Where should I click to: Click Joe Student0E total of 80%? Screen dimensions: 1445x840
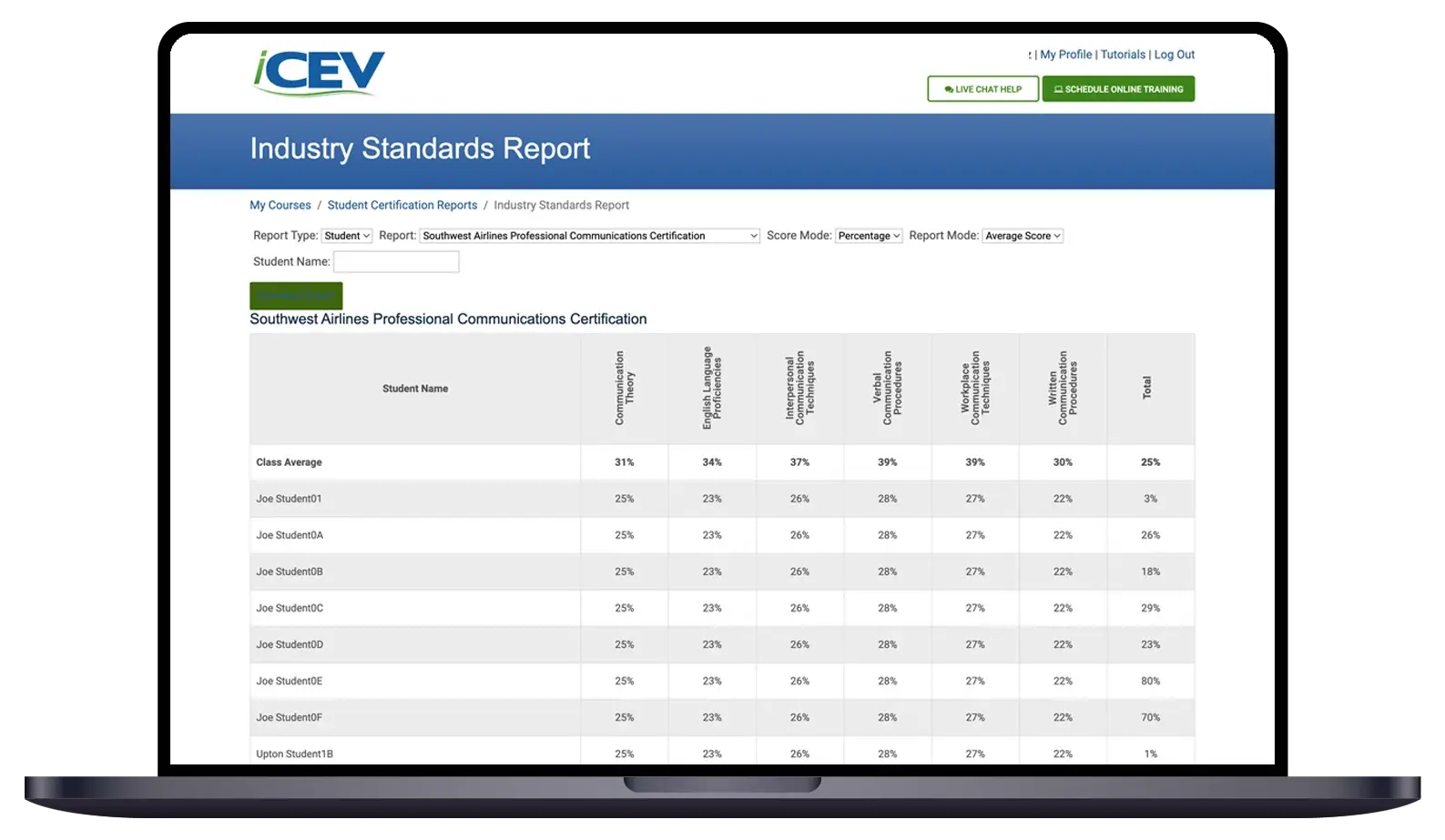(x=1151, y=681)
